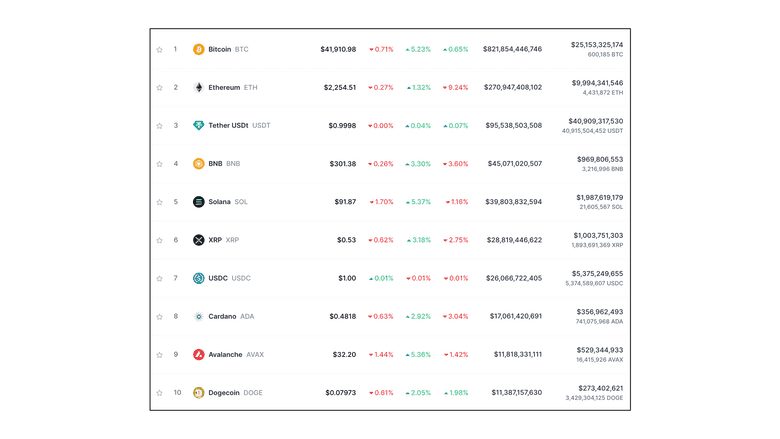Screen dimensions: 780x439
Task: Click XRP's price of $0.53
Action: coord(346,240)
